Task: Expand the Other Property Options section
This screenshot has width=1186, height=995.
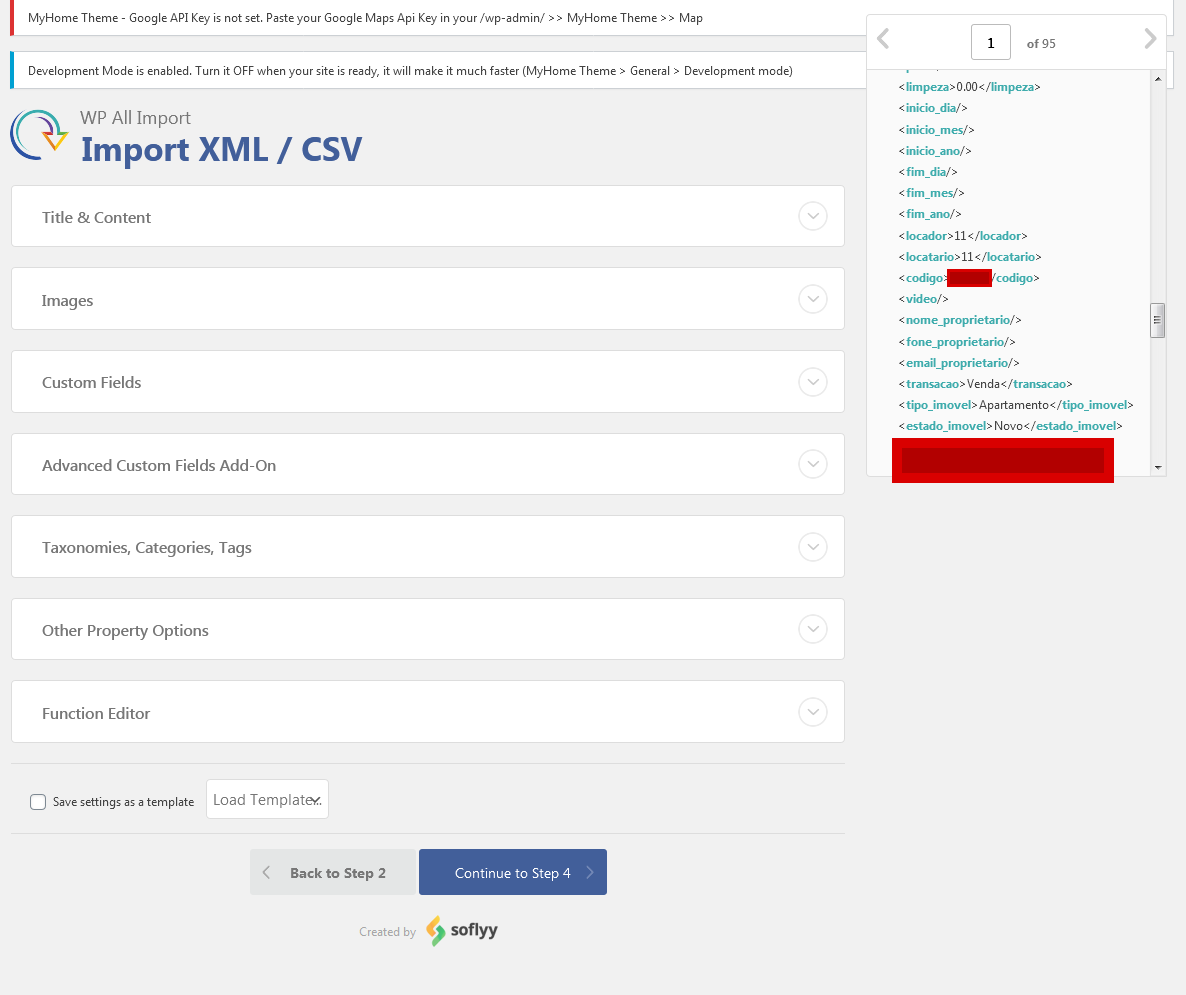Action: [x=813, y=629]
